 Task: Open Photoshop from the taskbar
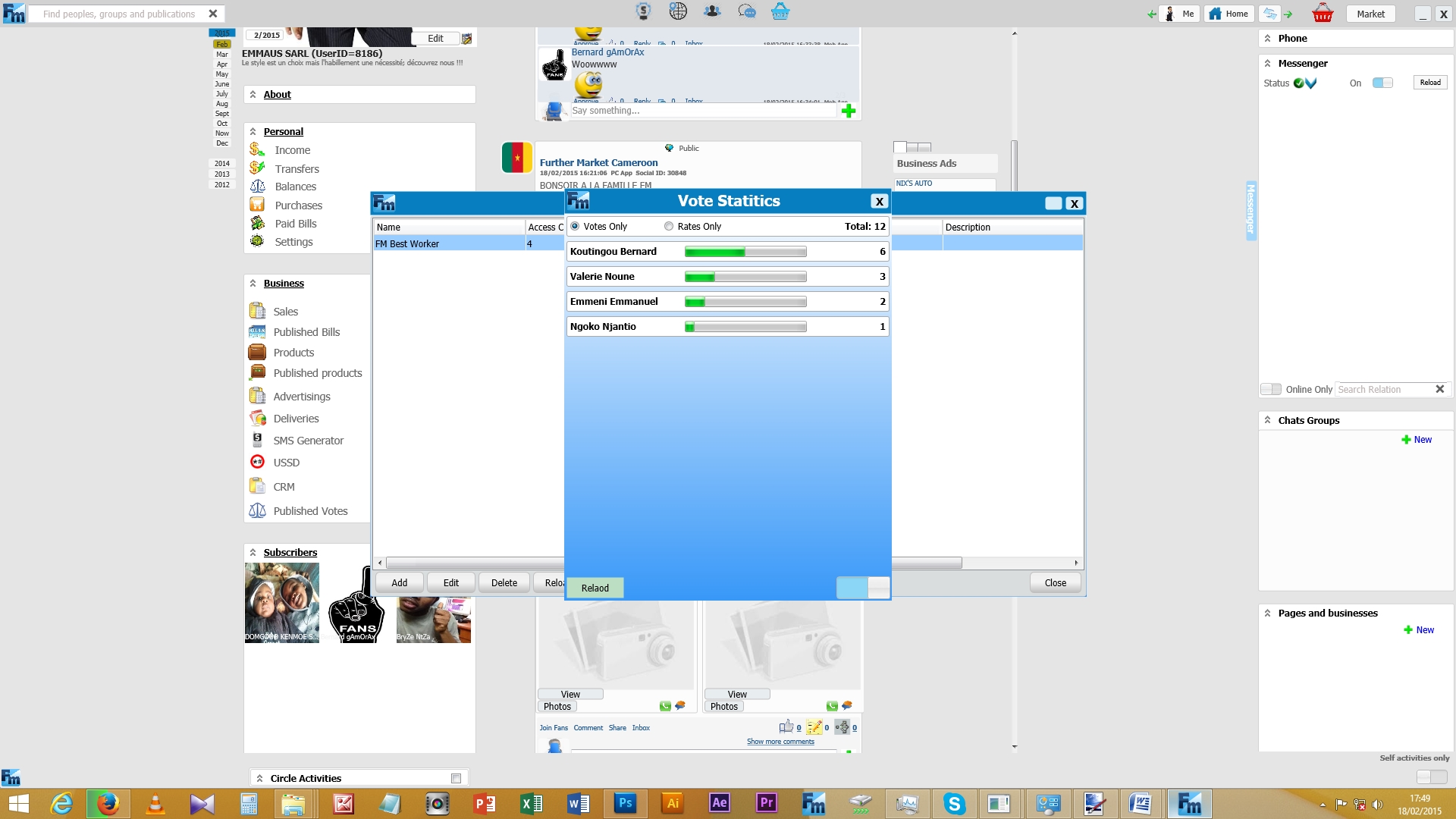pos(625,803)
